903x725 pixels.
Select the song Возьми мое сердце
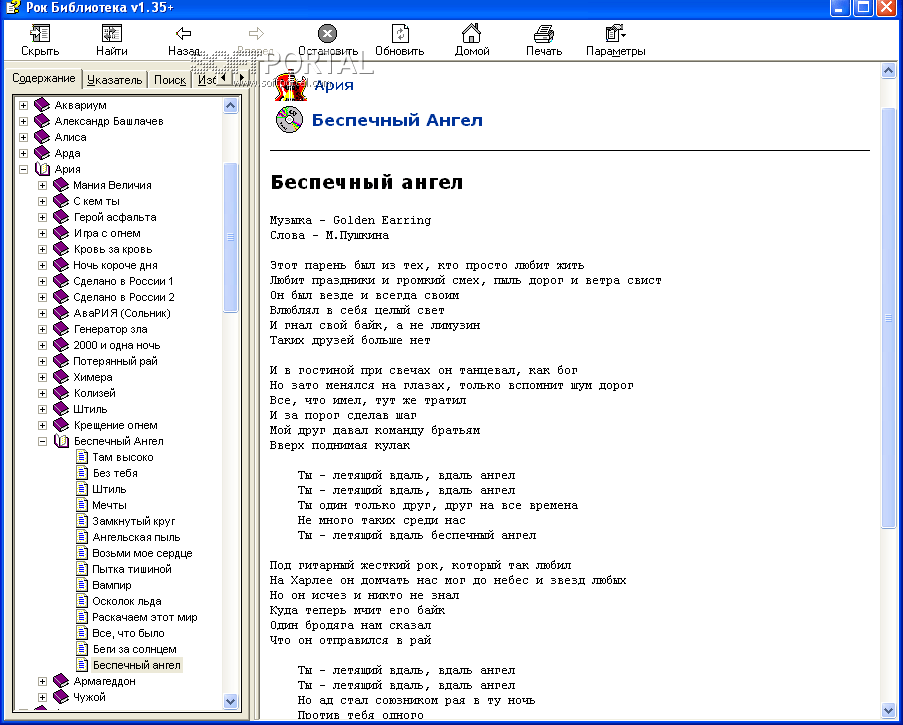(142, 553)
